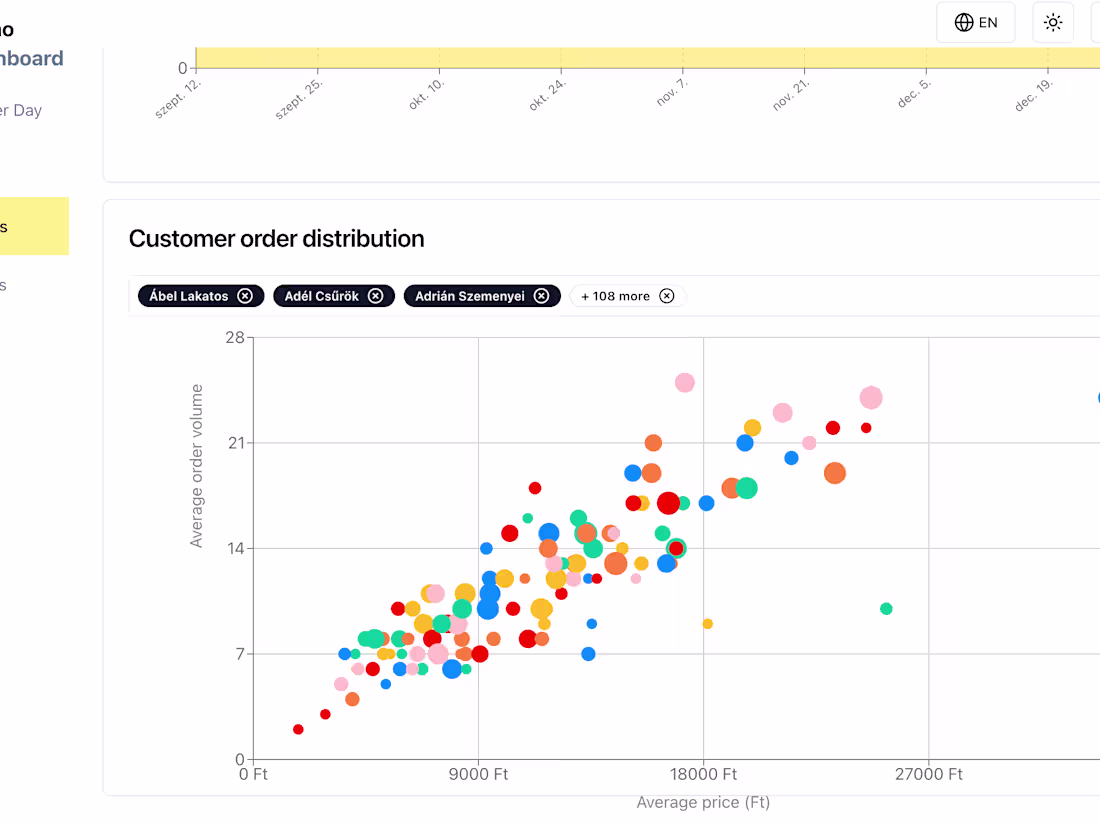Expand the Dashboard heading in the sidebar
The image size is (1100, 825).
pos(32,58)
